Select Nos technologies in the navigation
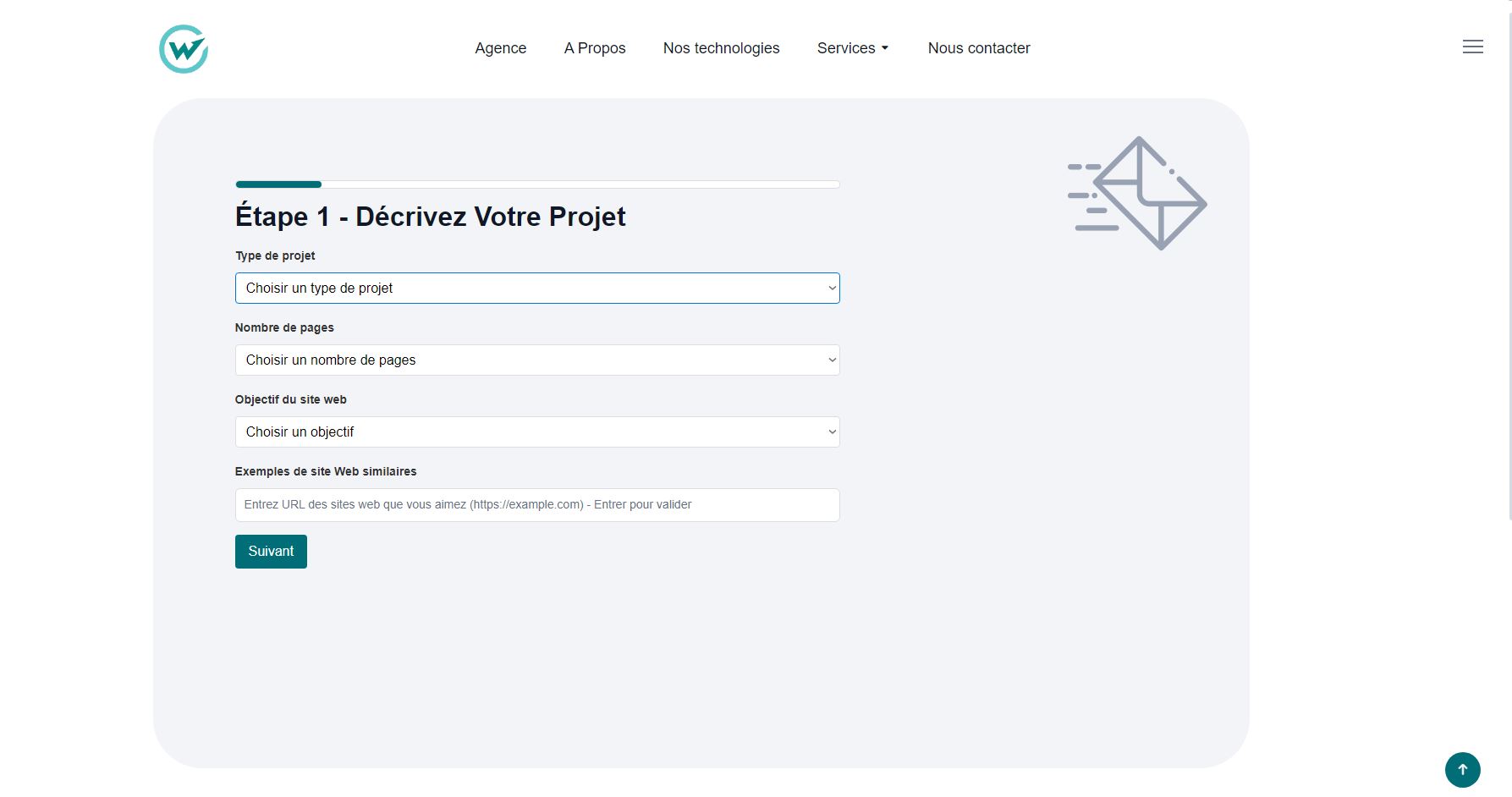1512x797 pixels. [721, 48]
